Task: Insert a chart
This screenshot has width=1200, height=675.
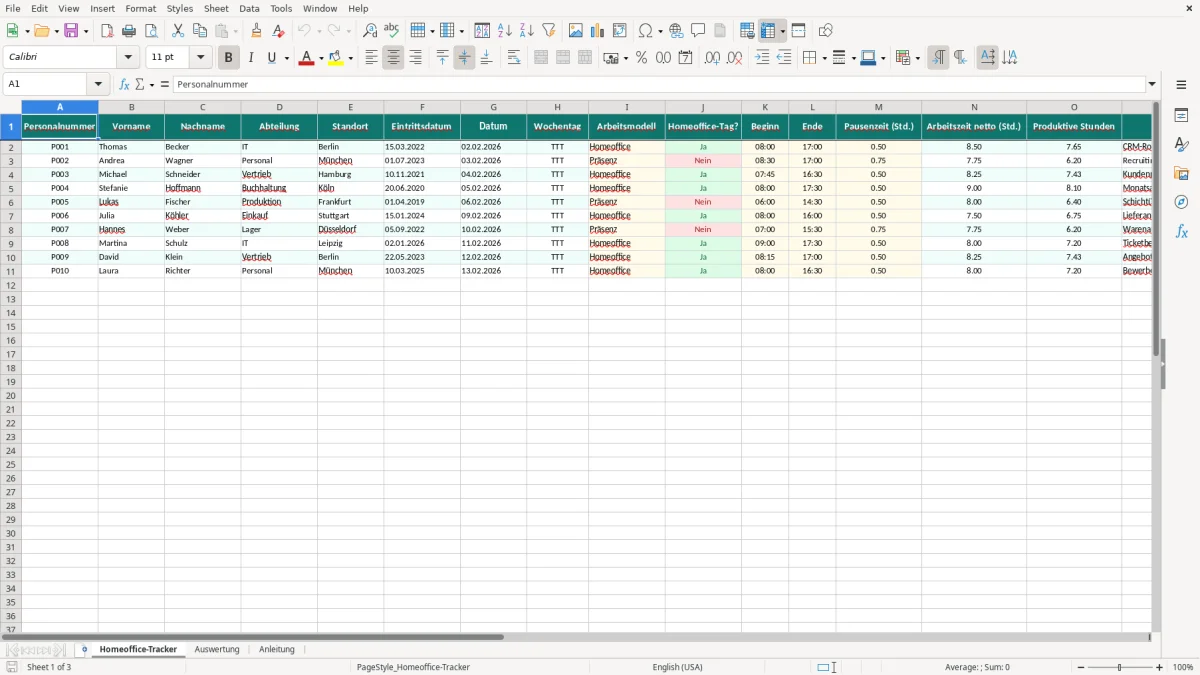Action: coord(598,31)
